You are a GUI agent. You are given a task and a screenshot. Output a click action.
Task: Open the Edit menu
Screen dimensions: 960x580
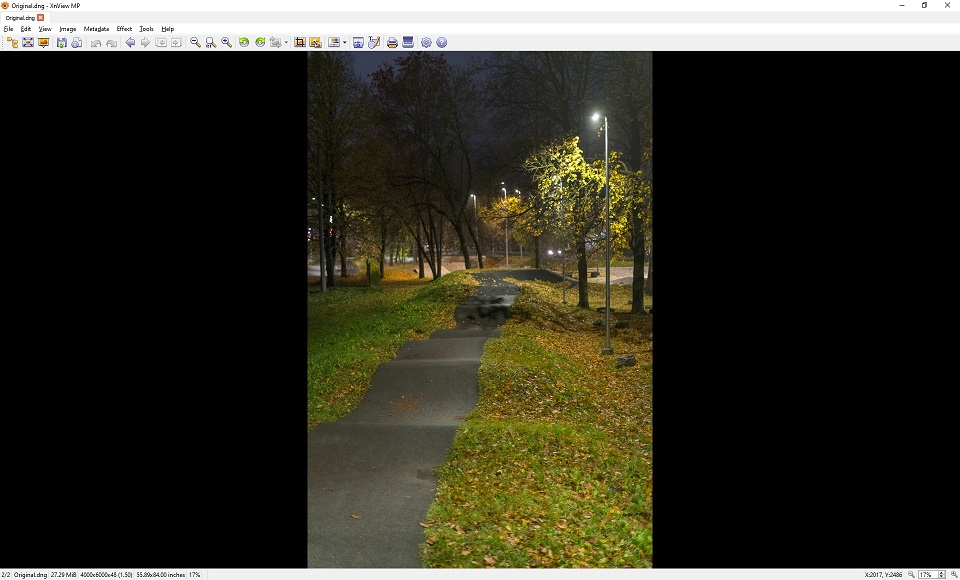pos(26,29)
